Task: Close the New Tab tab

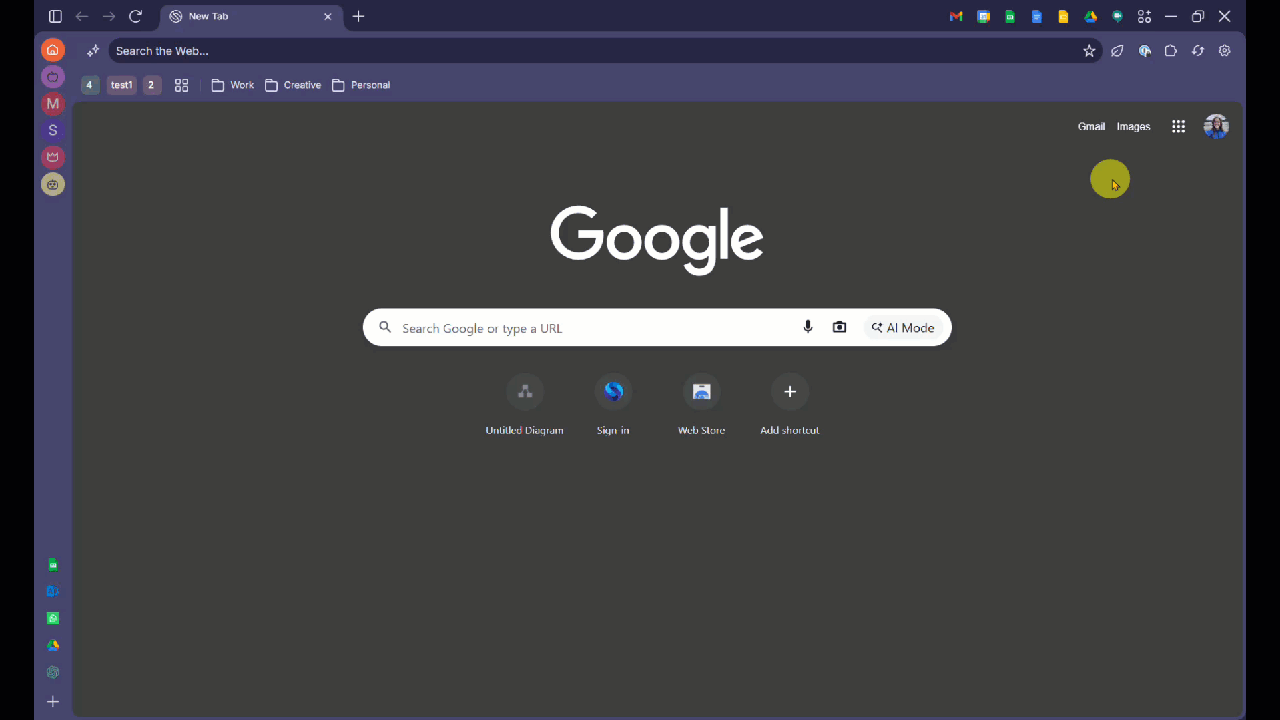Action: point(327,16)
